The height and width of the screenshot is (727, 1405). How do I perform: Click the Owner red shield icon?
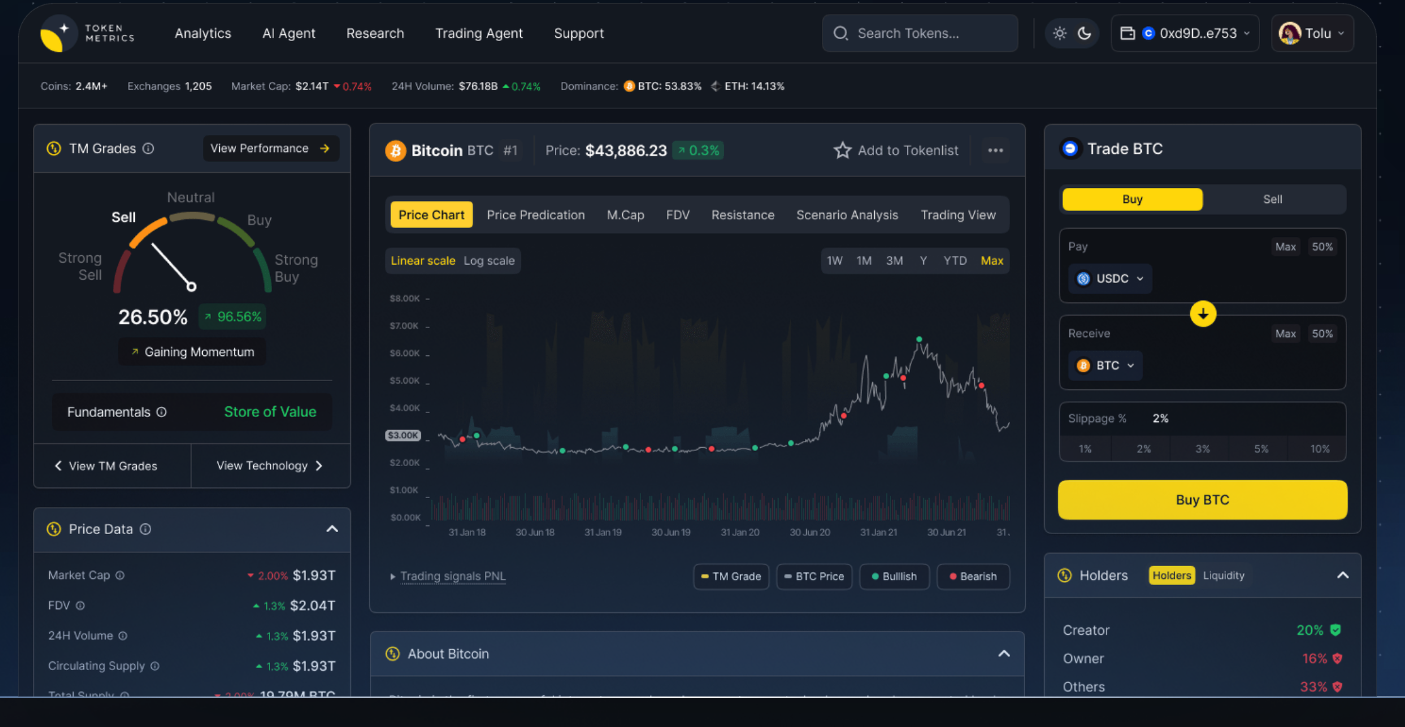[1337, 659]
